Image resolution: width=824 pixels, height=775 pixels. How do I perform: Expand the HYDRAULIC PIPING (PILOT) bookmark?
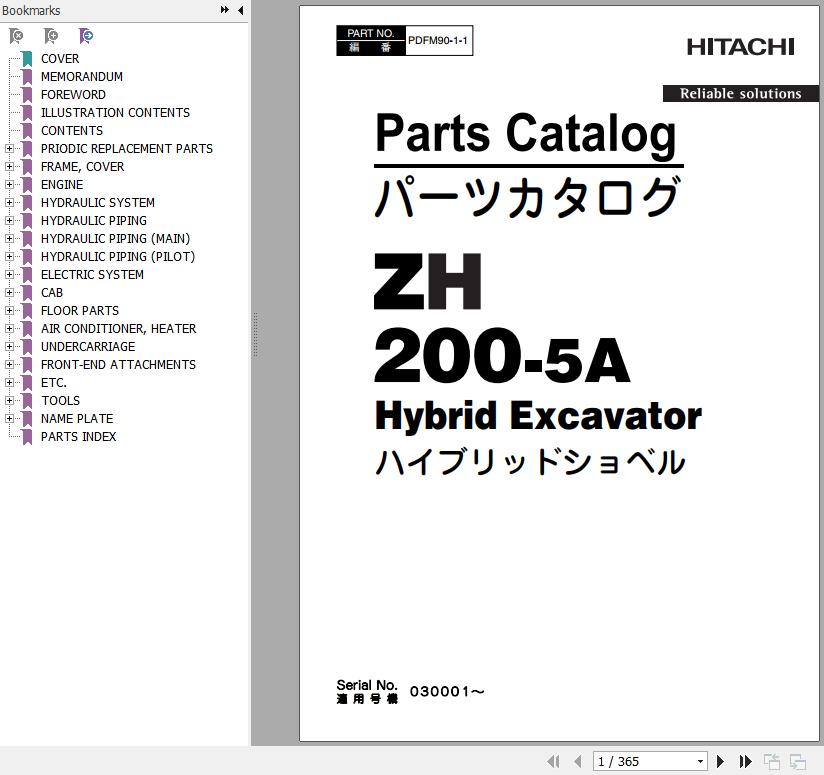point(9,256)
